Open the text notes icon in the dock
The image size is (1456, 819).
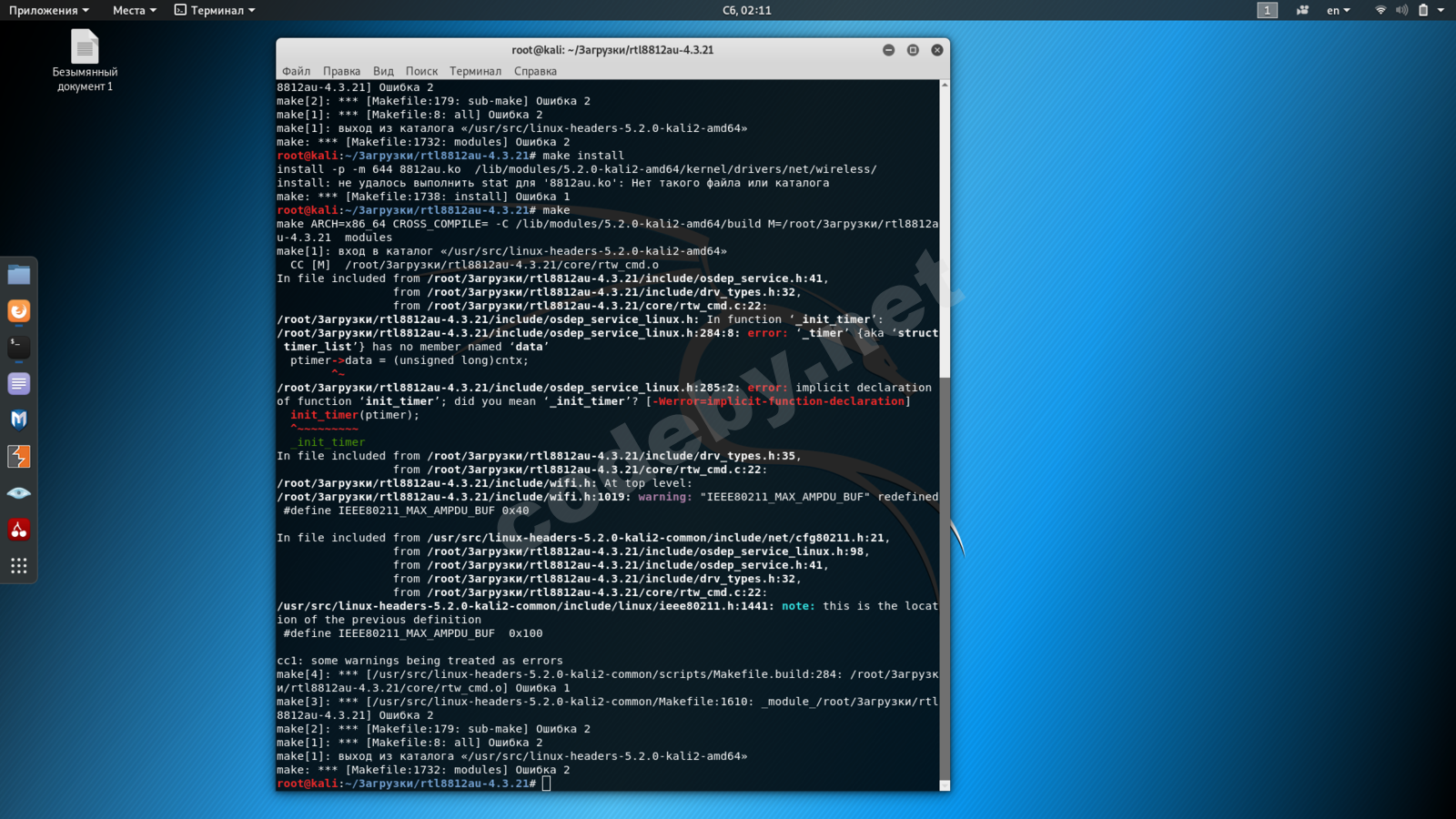point(18,384)
